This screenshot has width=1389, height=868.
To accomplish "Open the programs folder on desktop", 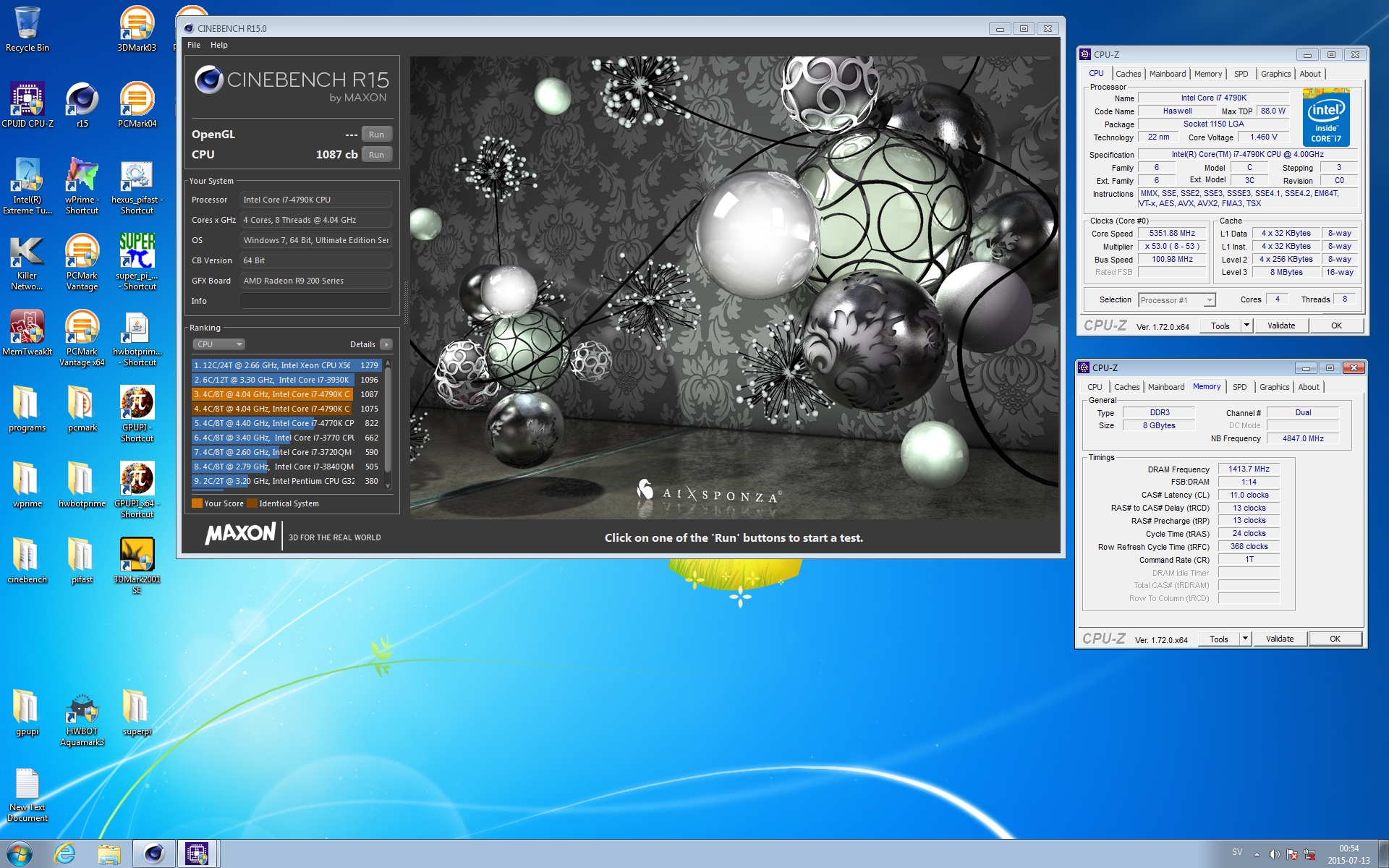I will coord(27,409).
